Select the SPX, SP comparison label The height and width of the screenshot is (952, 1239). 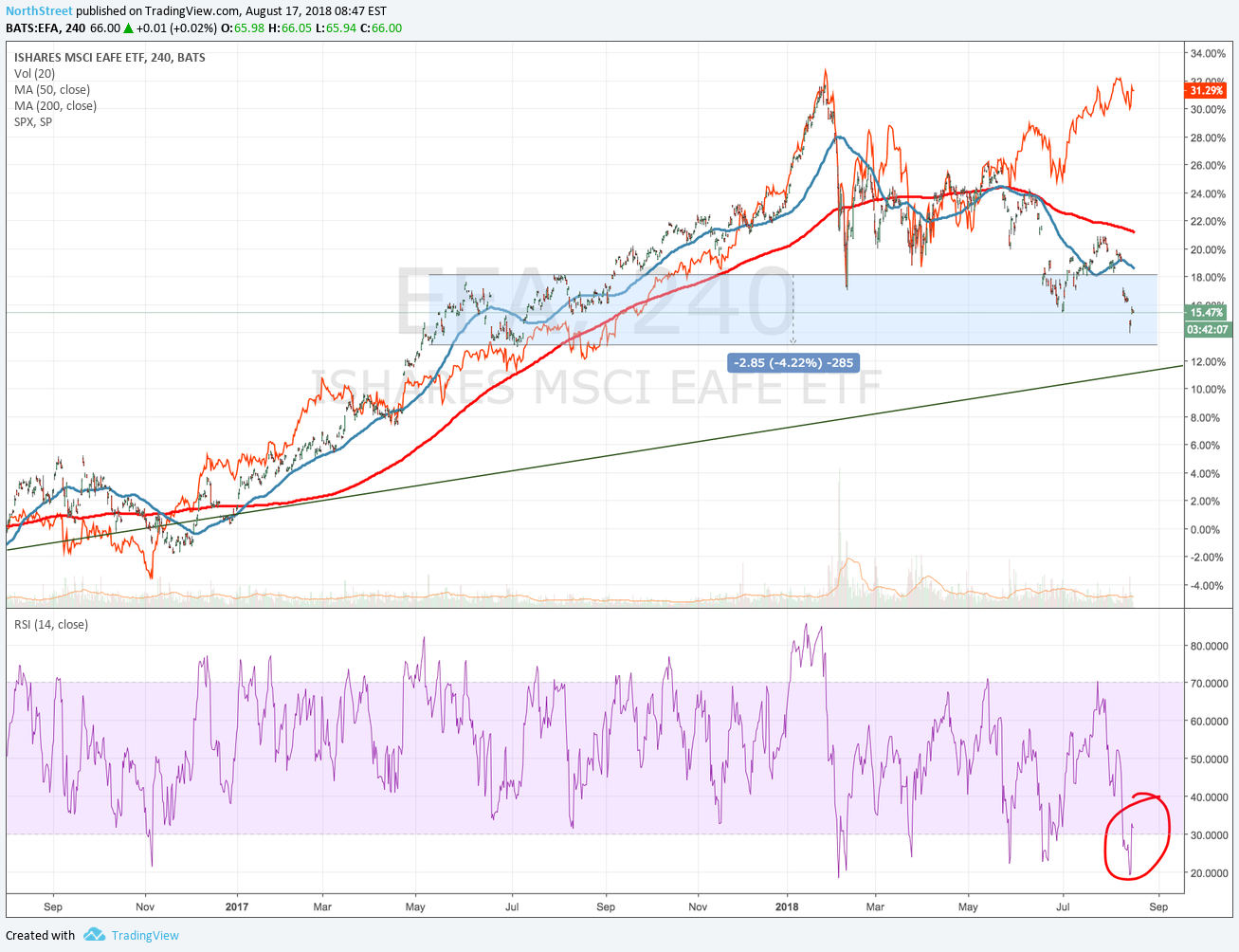(x=33, y=121)
